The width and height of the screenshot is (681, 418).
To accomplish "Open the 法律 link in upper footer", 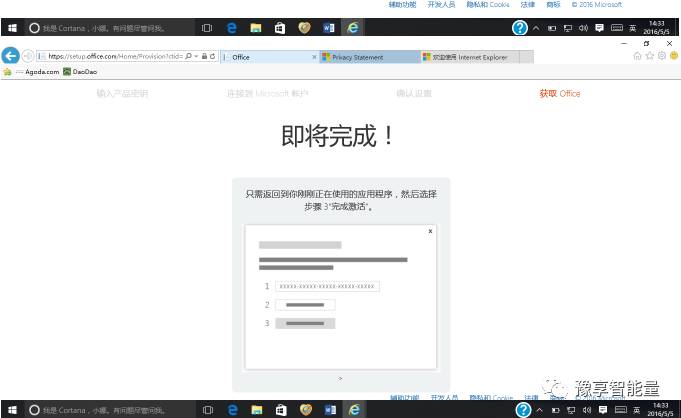I will coord(528,5).
